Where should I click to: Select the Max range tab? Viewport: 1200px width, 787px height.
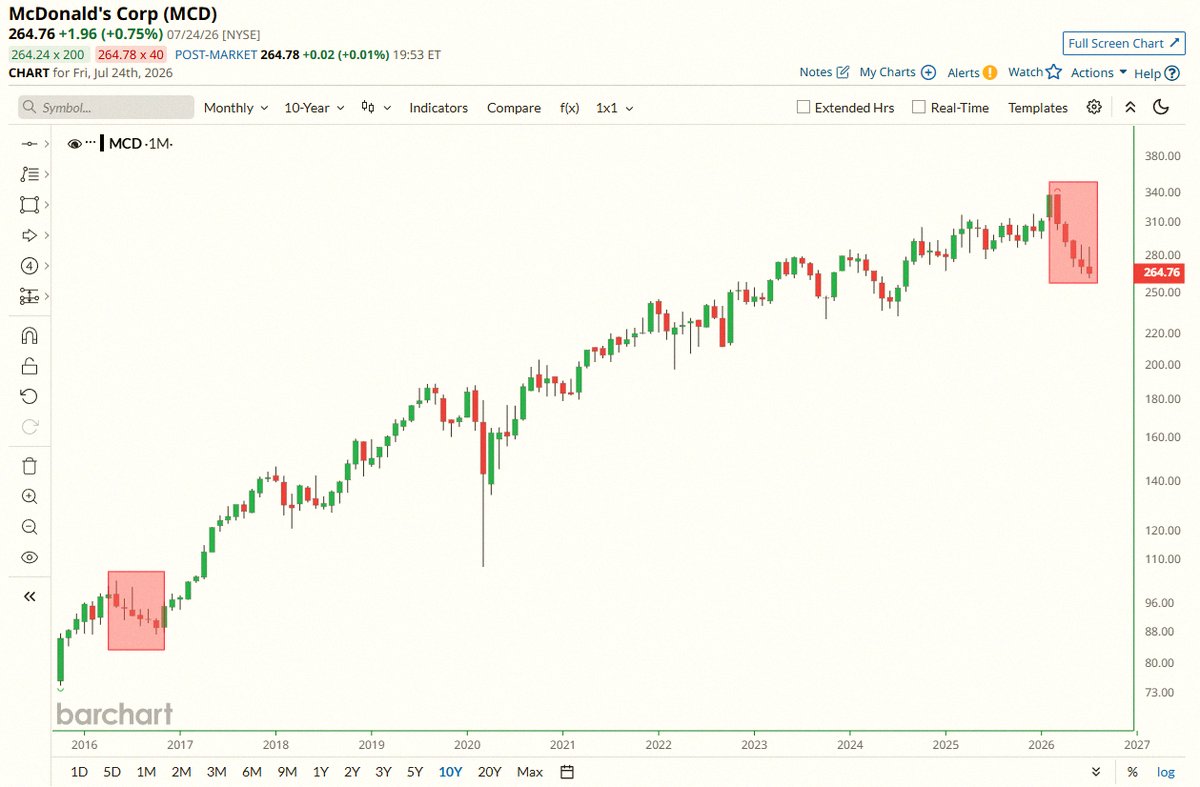click(x=530, y=772)
